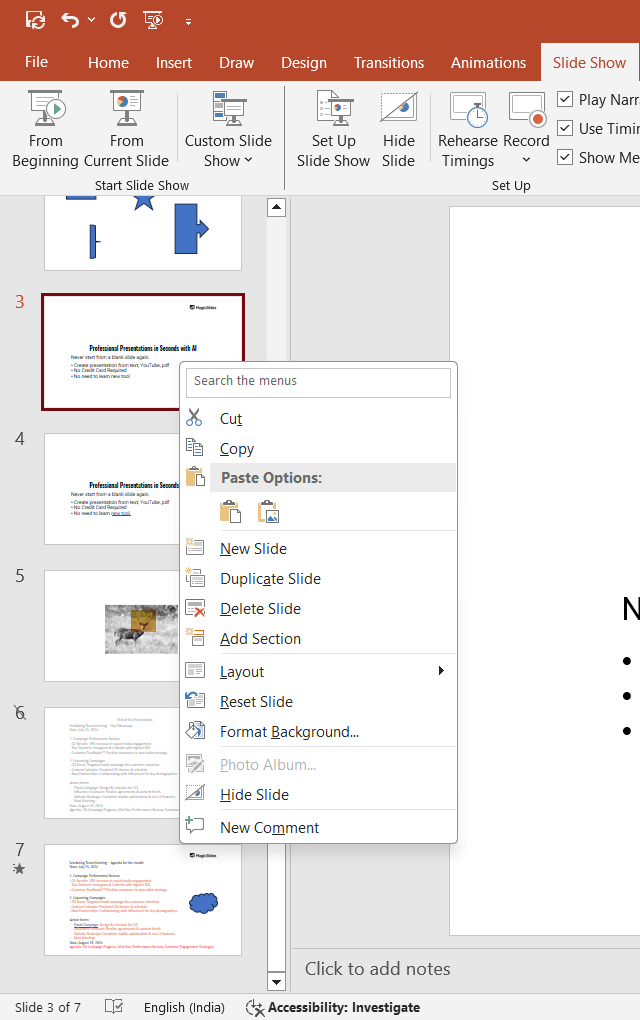Viewport: 640px width, 1020px height.
Task: Switch to the Insert tab
Action: click(x=174, y=63)
